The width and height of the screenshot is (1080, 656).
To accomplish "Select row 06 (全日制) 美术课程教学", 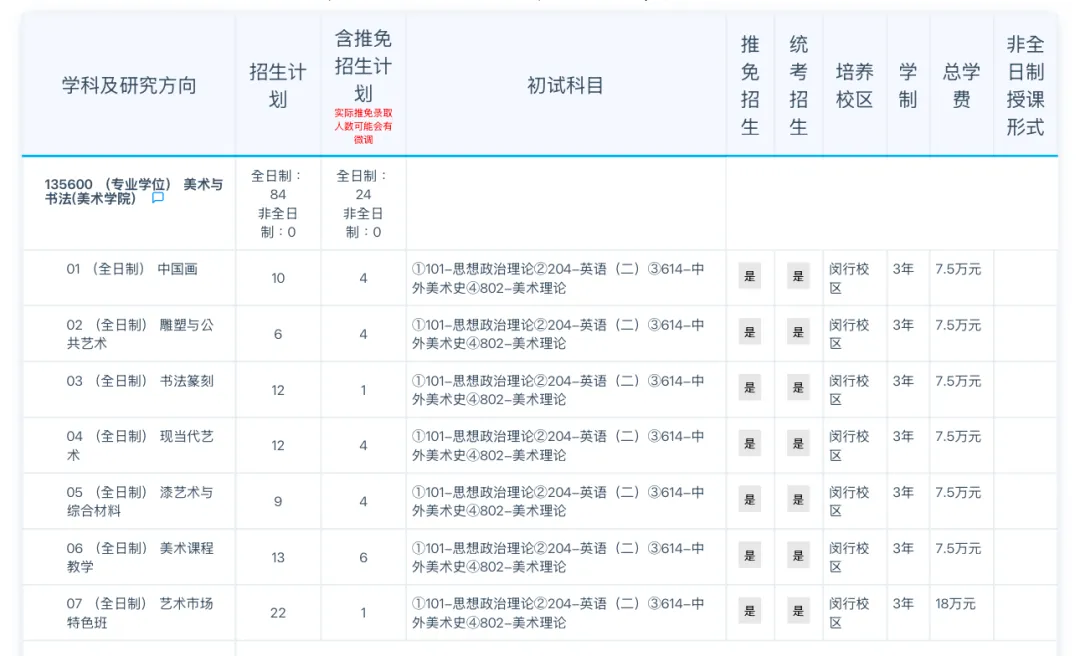I will [540, 557].
